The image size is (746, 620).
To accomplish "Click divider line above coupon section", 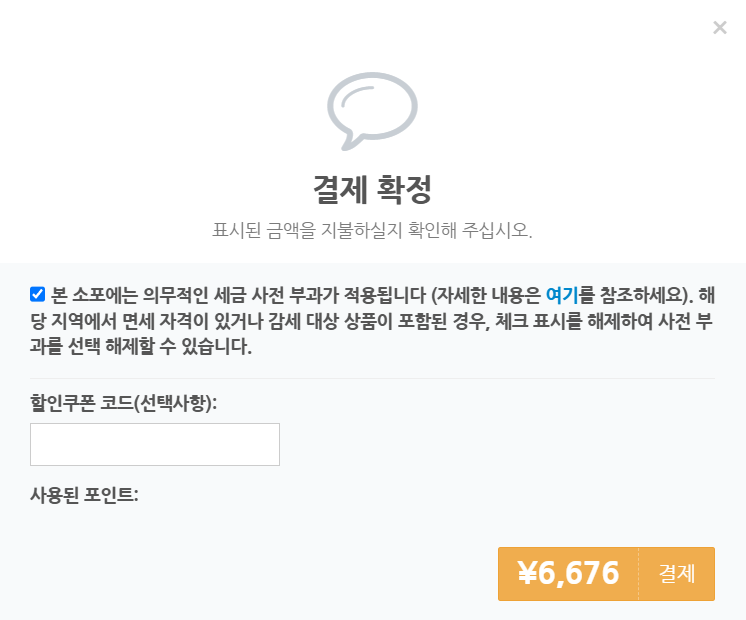I will [x=373, y=379].
